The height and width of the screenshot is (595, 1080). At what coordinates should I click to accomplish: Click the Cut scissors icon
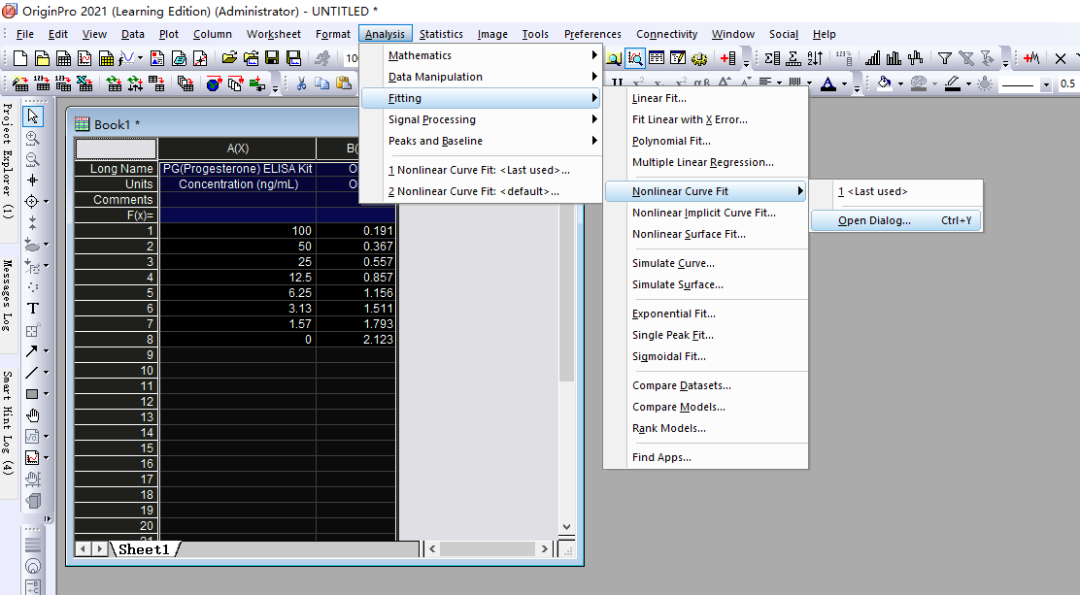pyautogui.click(x=300, y=84)
